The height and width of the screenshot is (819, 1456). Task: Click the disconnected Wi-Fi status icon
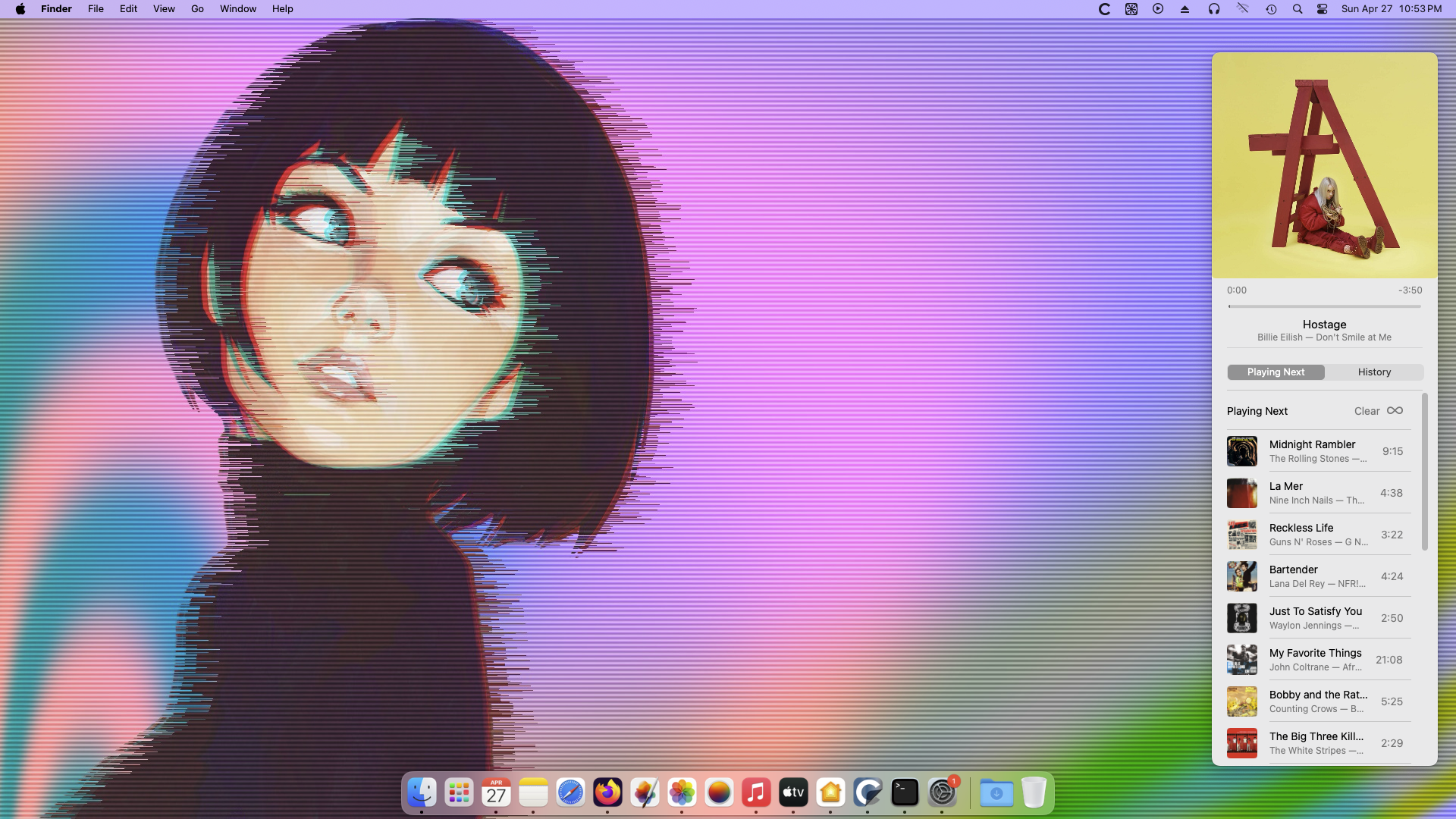click(1242, 9)
